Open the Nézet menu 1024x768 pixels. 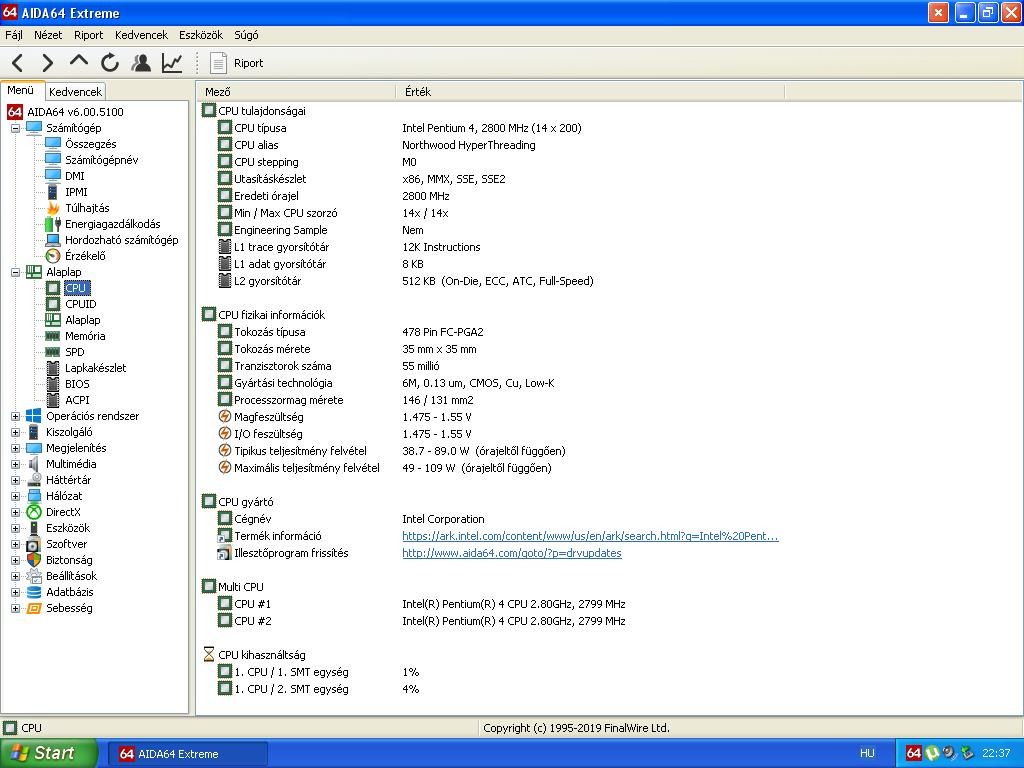pyautogui.click(x=48, y=35)
